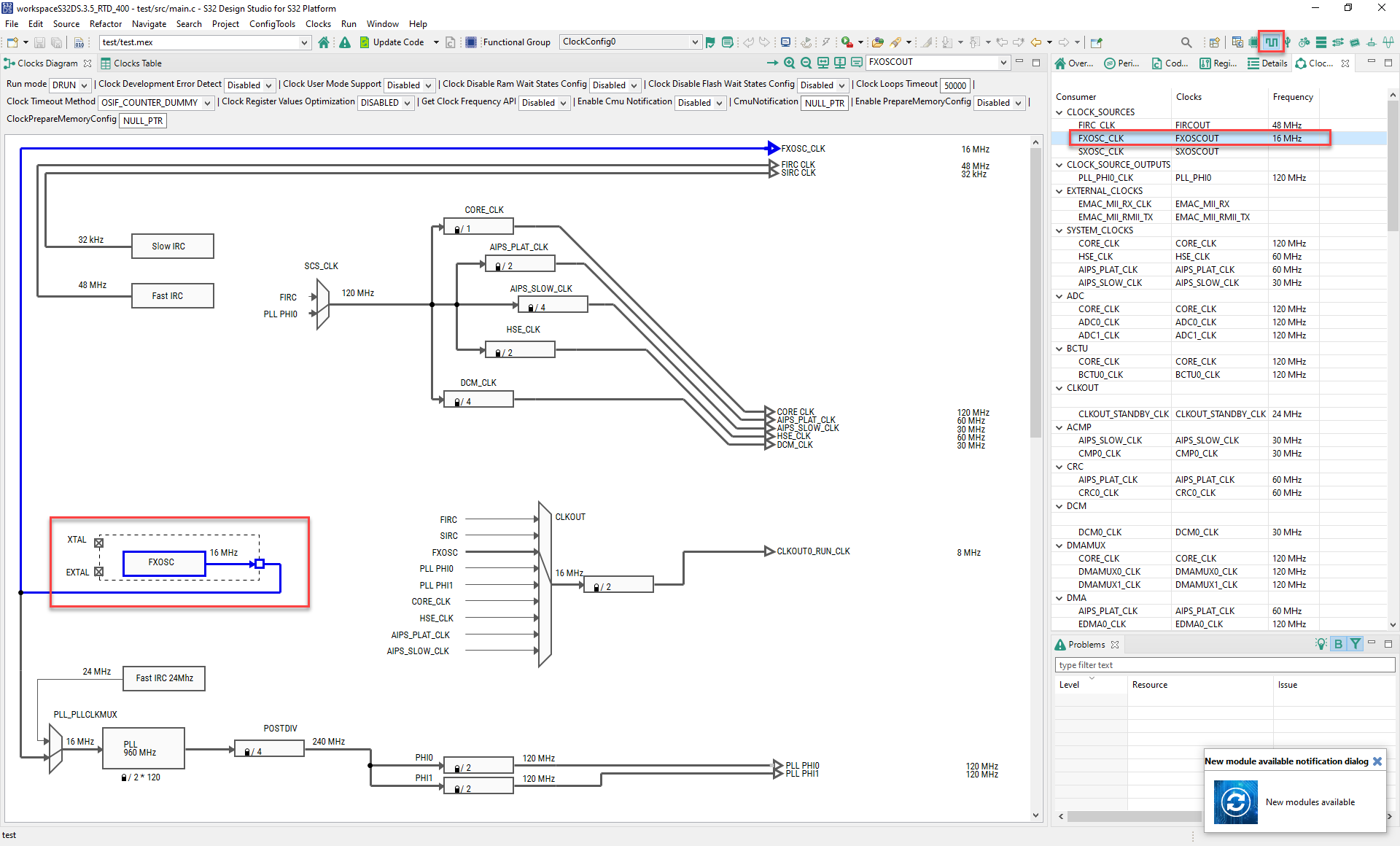Select the FXOSC_CLK row in consumer table
This screenshot has width=1400, height=846.
1220,139
